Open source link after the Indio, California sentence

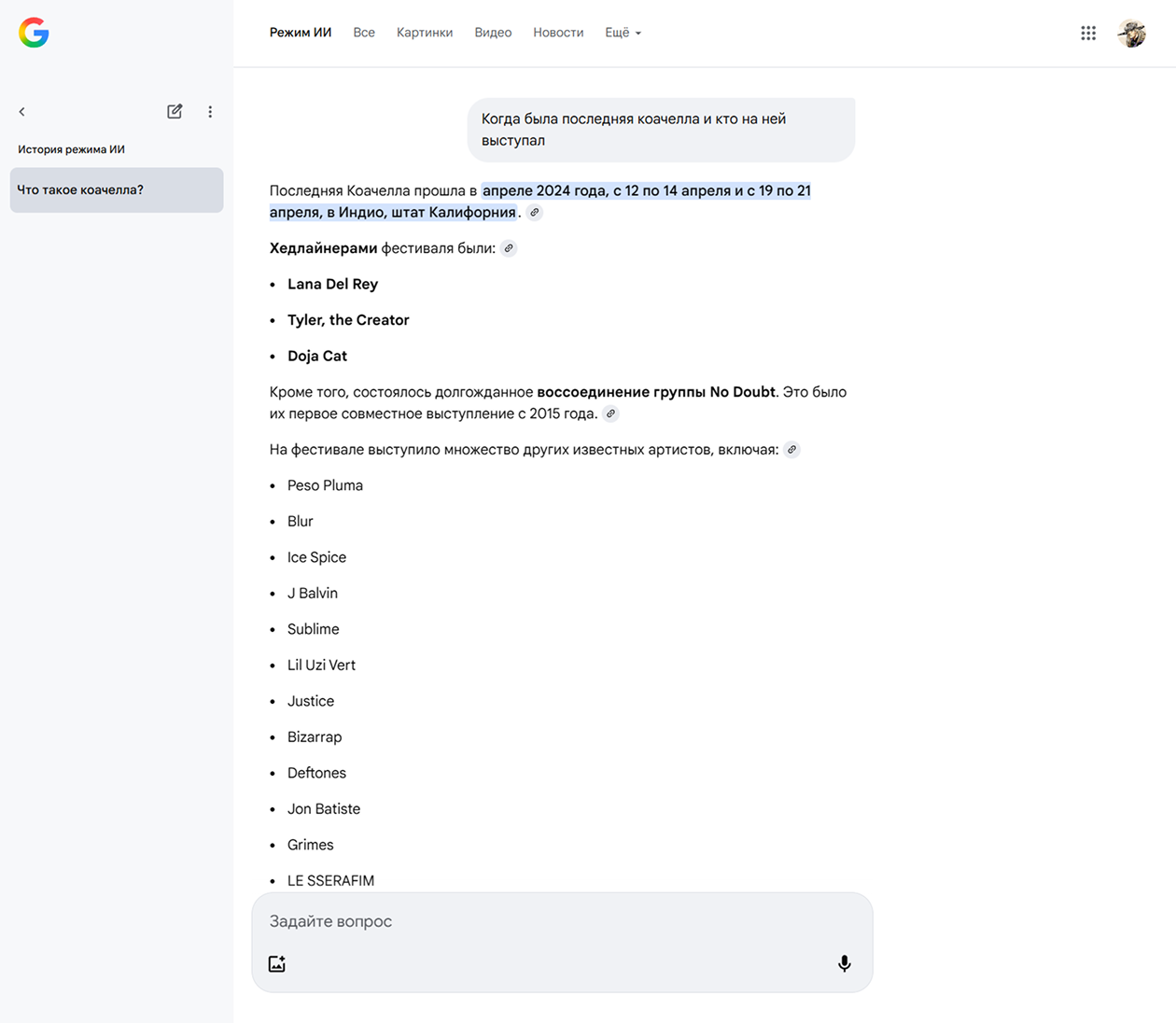(x=535, y=213)
